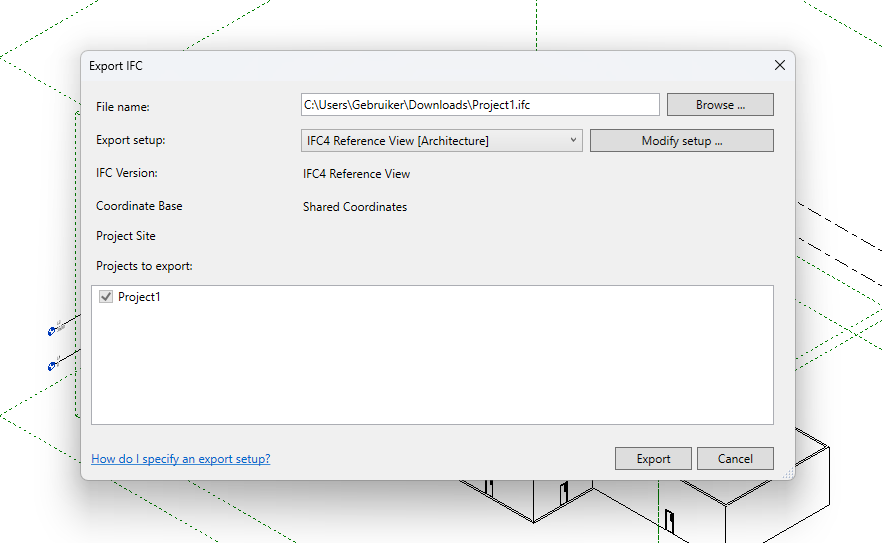This screenshot has height=543, width=882.
Task: Click the File name path field
Action: [479, 105]
